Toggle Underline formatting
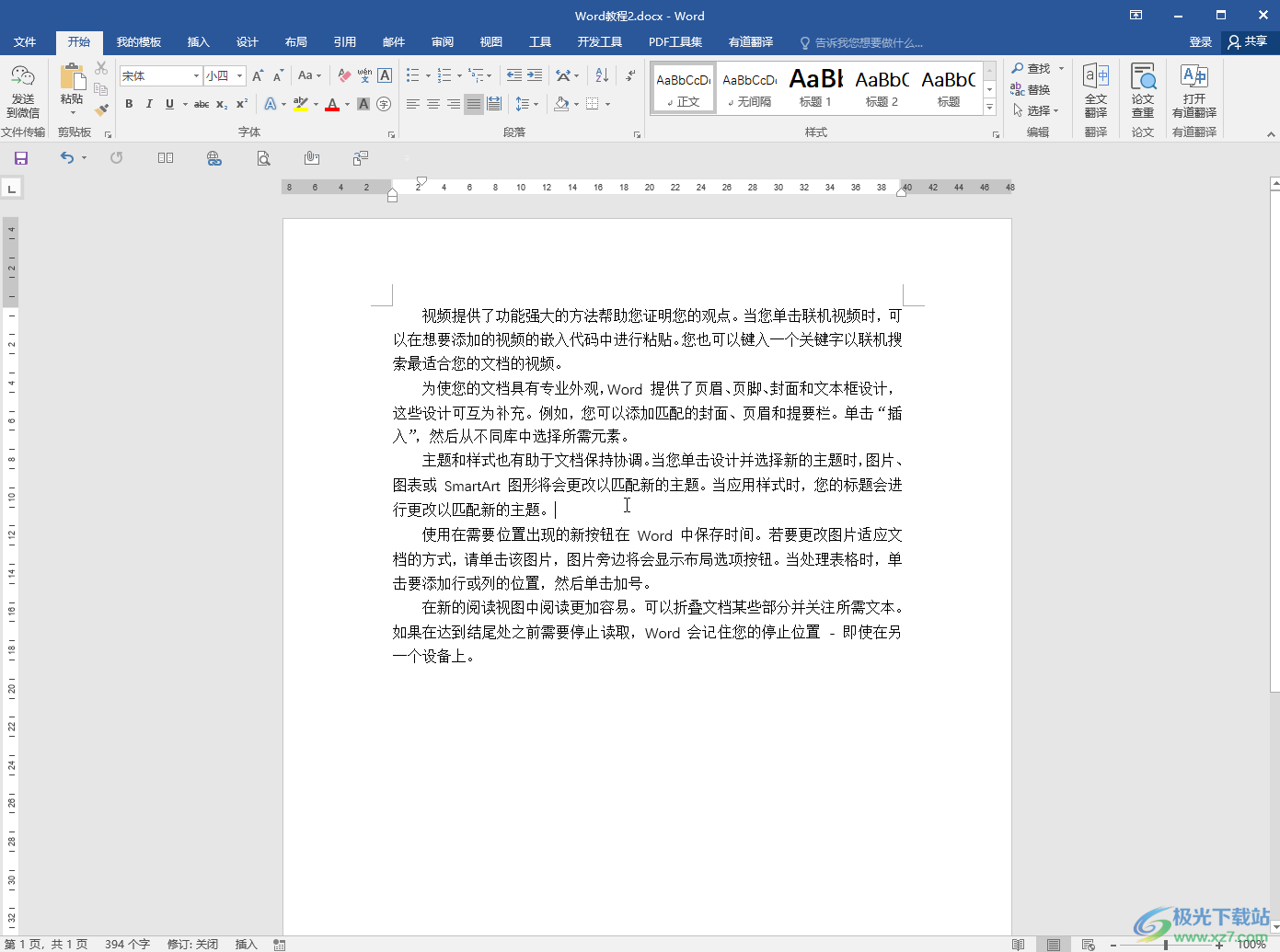Image resolution: width=1280 pixels, height=952 pixels. coord(169,104)
